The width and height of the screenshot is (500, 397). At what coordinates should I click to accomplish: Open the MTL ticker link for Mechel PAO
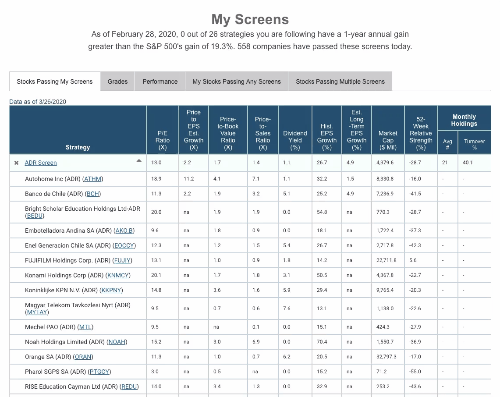85,327
